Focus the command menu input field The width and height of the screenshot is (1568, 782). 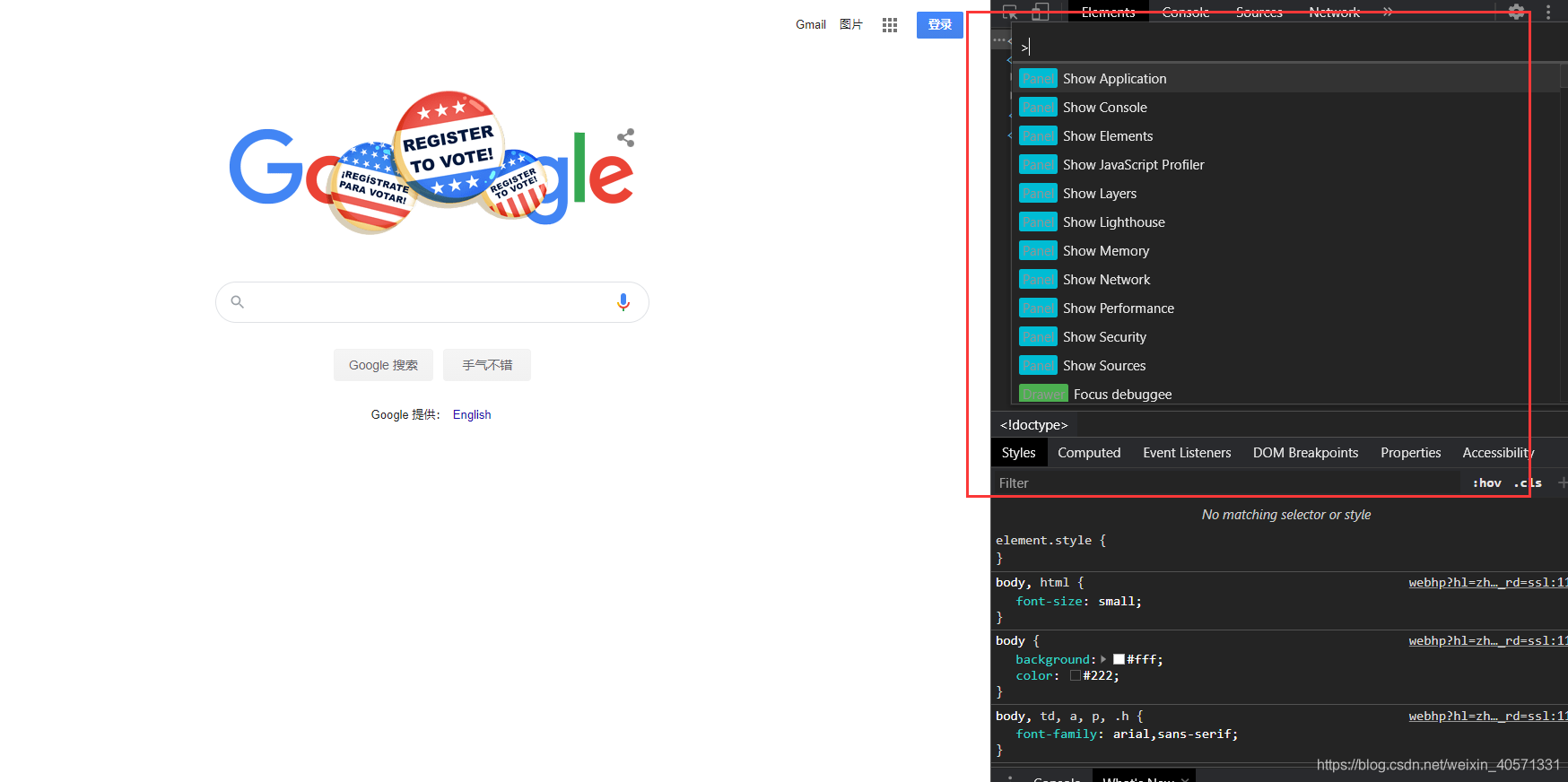[x=1288, y=47]
